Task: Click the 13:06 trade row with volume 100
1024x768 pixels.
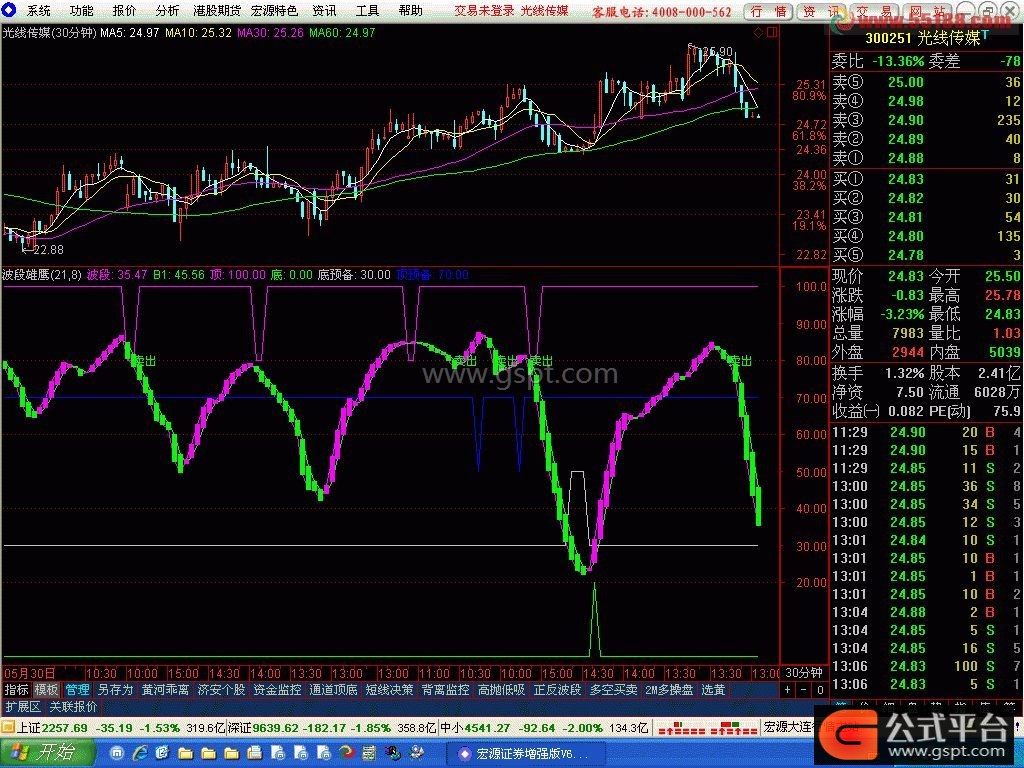Action: tap(925, 666)
